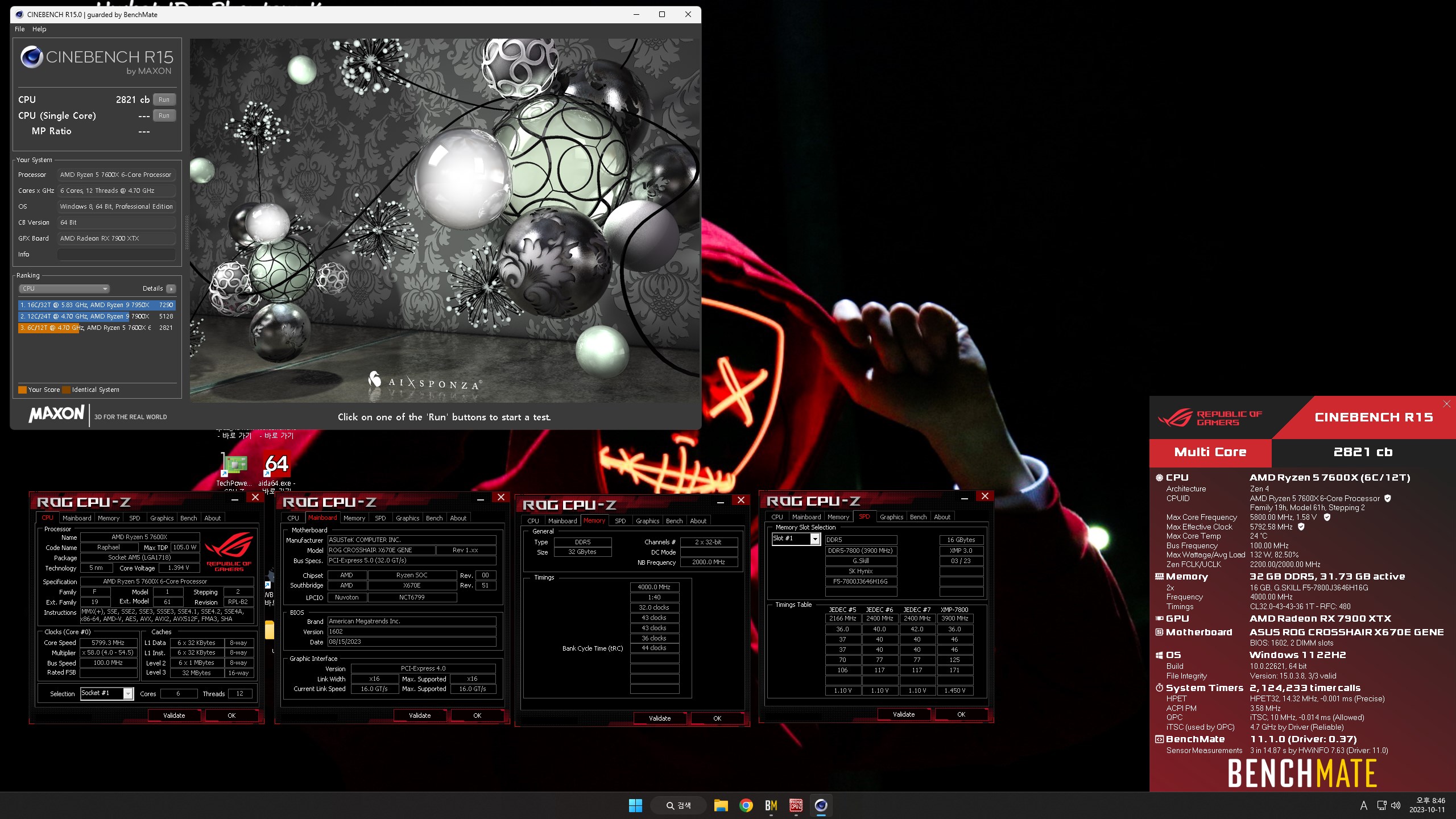This screenshot has width=1456, height=819.
Task: Close the SPD ROG CPU-Z window
Action: pyautogui.click(x=985, y=497)
